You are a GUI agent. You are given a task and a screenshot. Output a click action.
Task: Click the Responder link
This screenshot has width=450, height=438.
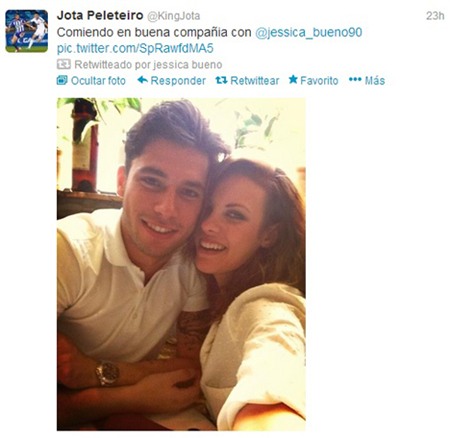tap(178, 81)
